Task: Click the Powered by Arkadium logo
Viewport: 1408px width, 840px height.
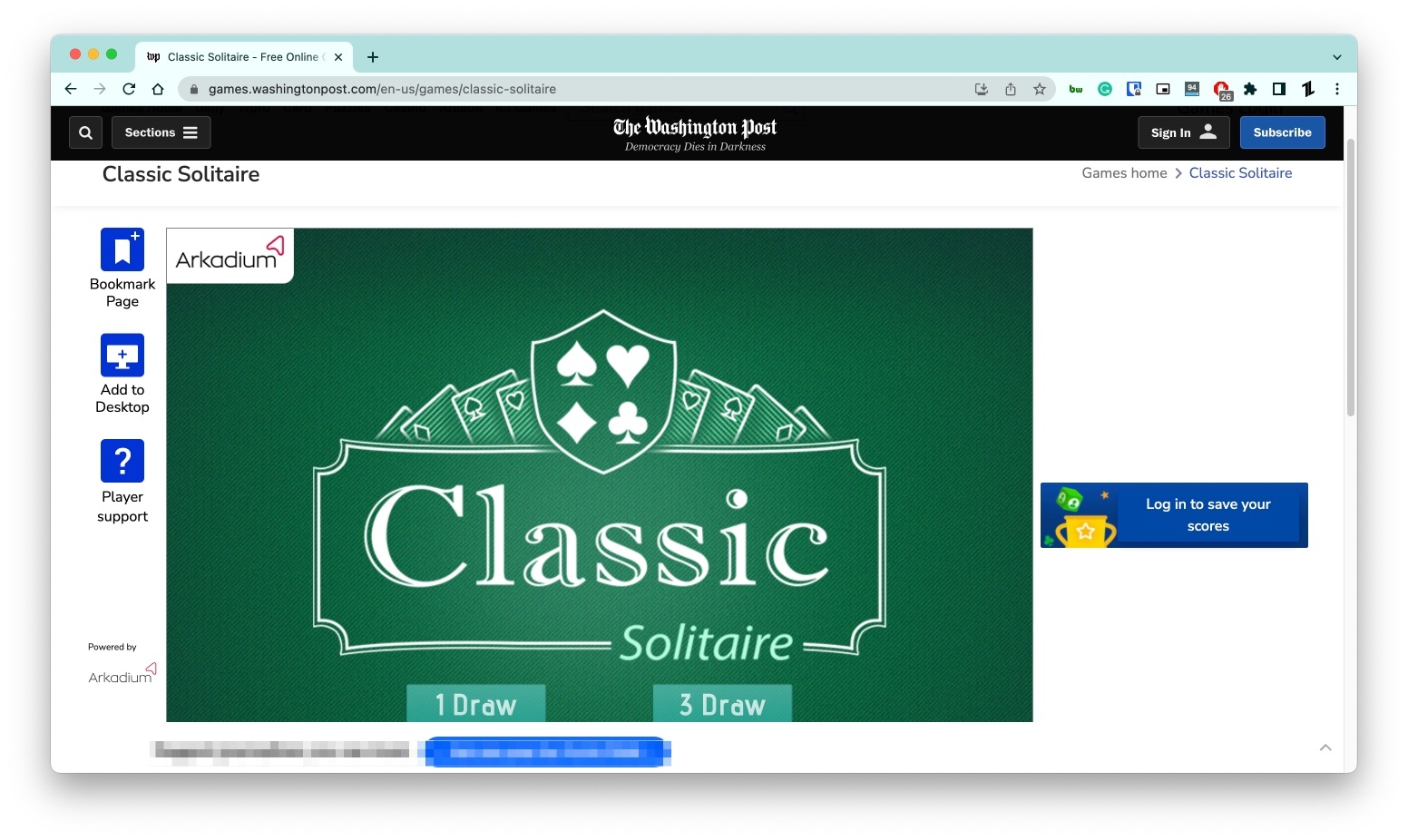Action: [122, 674]
